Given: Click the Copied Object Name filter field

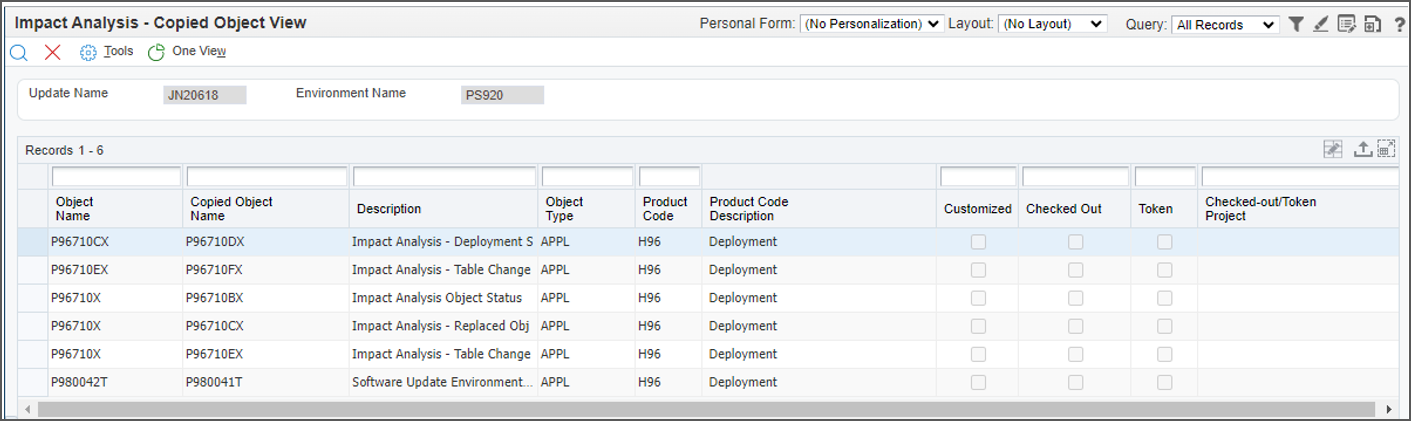Looking at the screenshot, I should pyautogui.click(x=267, y=177).
